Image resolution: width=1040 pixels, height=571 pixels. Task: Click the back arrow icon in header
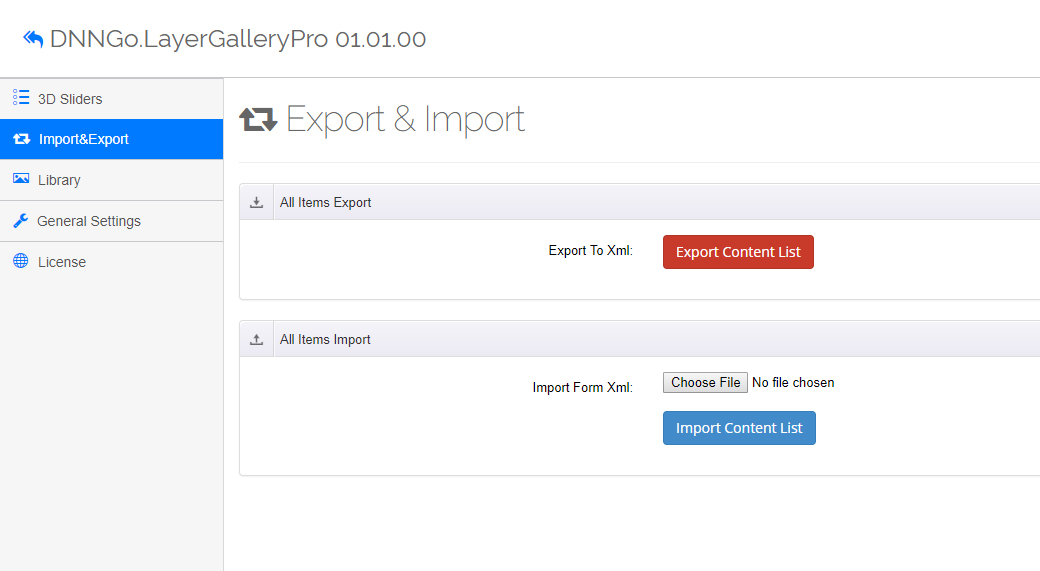33,39
